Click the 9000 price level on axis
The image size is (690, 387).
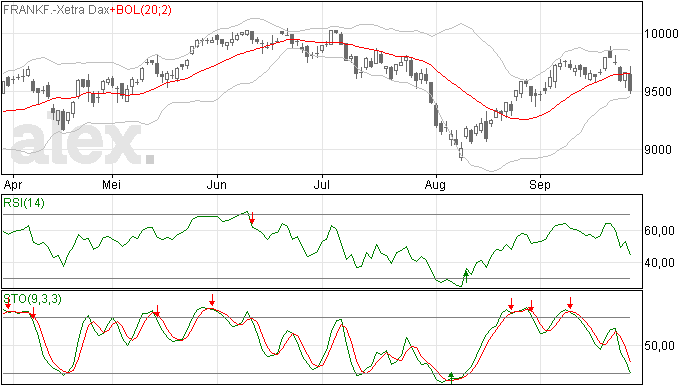click(x=658, y=150)
